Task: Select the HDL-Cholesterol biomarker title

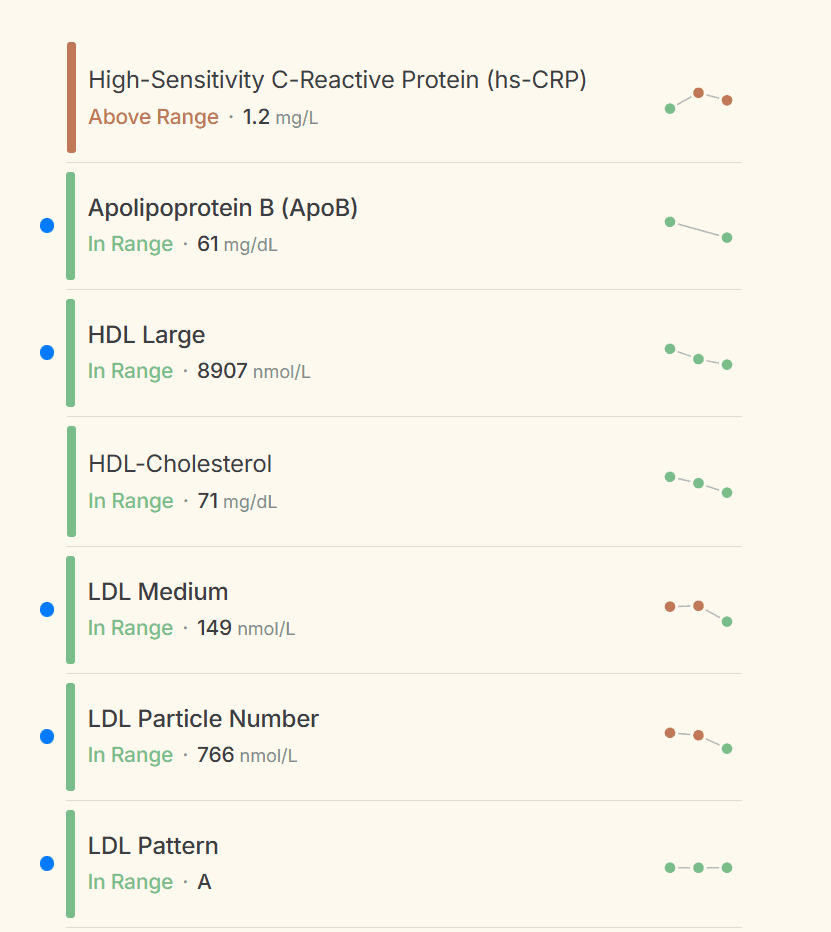Action: click(x=180, y=464)
